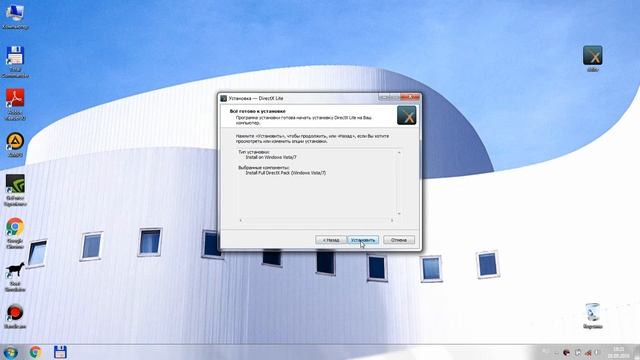Open Total Commander floppy icon in taskbar
The width and height of the screenshot is (640, 360).
click(60, 352)
